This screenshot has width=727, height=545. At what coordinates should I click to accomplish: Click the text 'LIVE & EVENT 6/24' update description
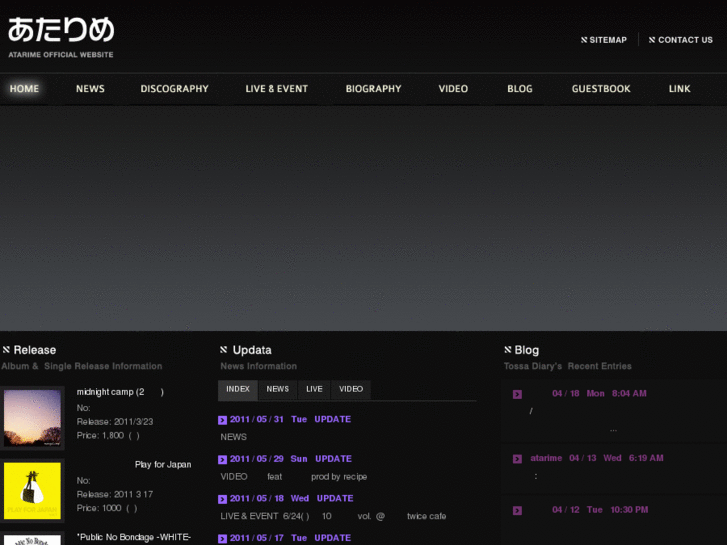(x=333, y=516)
